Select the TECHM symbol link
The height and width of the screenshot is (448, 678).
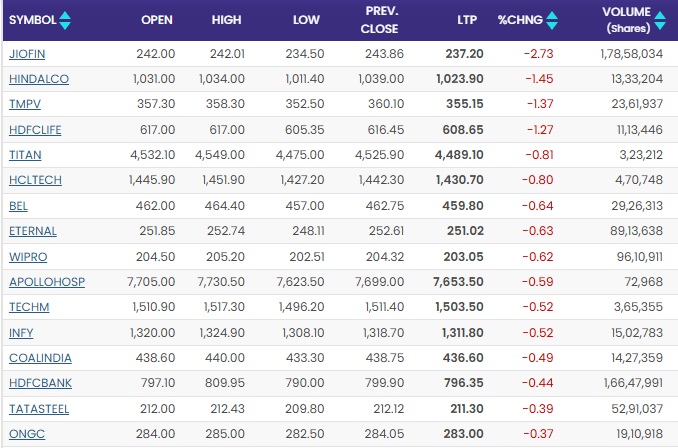click(x=27, y=307)
